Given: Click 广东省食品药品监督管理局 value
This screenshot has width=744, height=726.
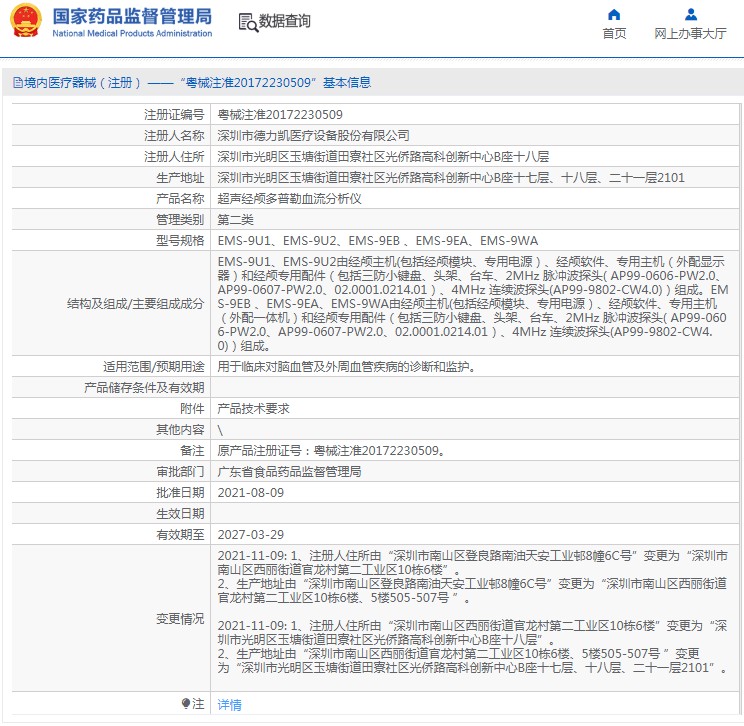Looking at the screenshot, I should (x=289, y=472).
